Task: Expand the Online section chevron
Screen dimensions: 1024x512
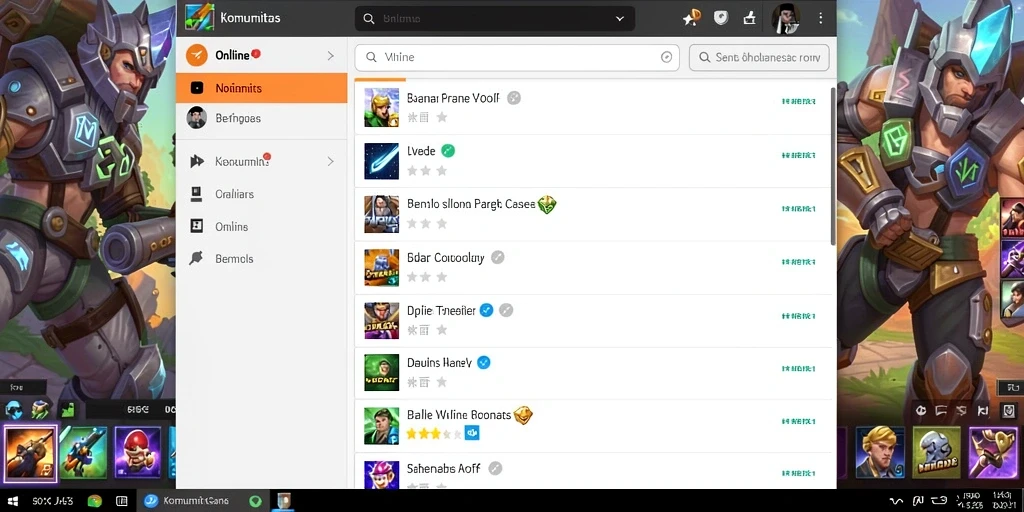Action: pos(330,56)
